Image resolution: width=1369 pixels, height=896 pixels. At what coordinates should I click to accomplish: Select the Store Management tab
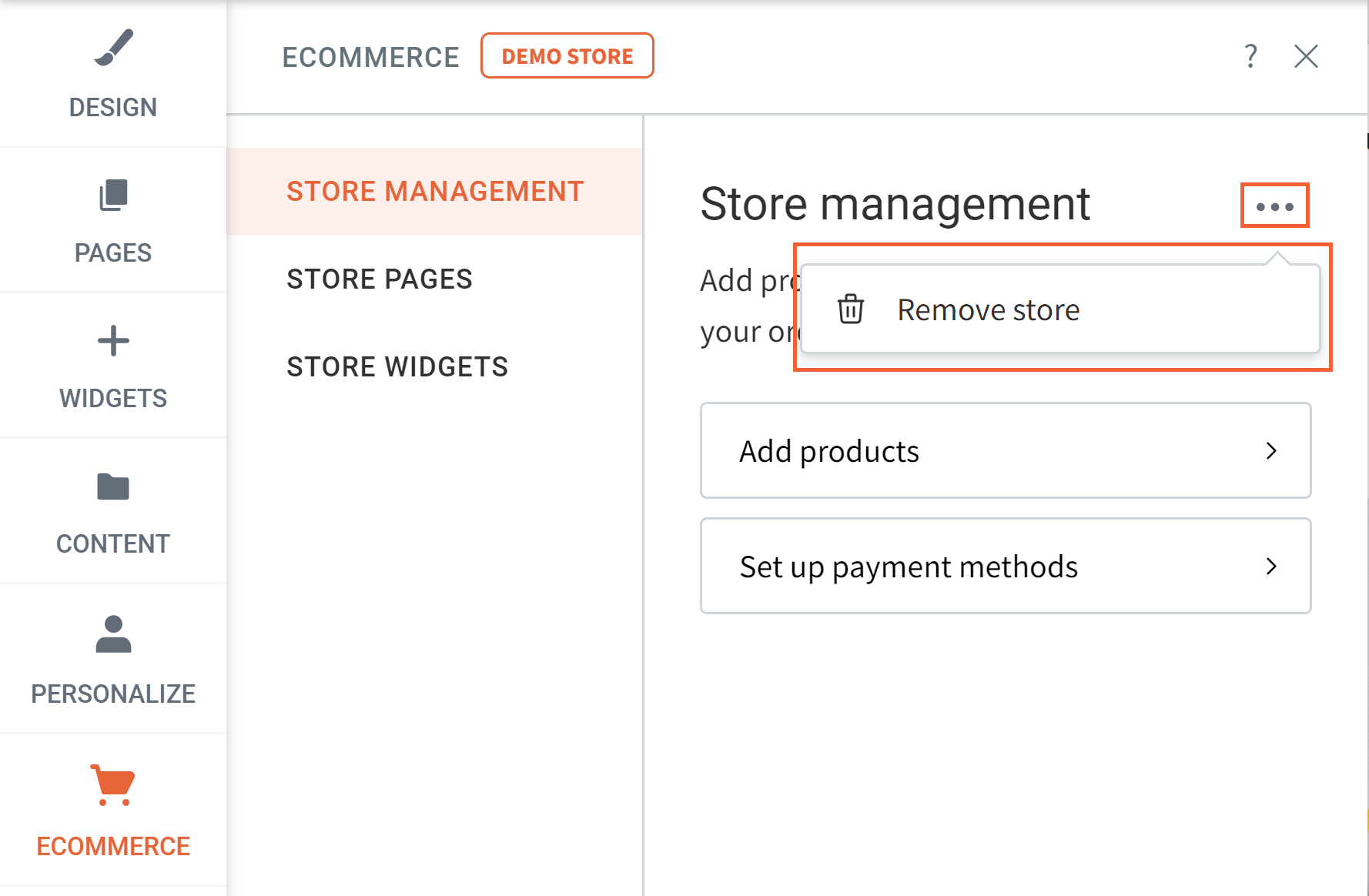(435, 192)
